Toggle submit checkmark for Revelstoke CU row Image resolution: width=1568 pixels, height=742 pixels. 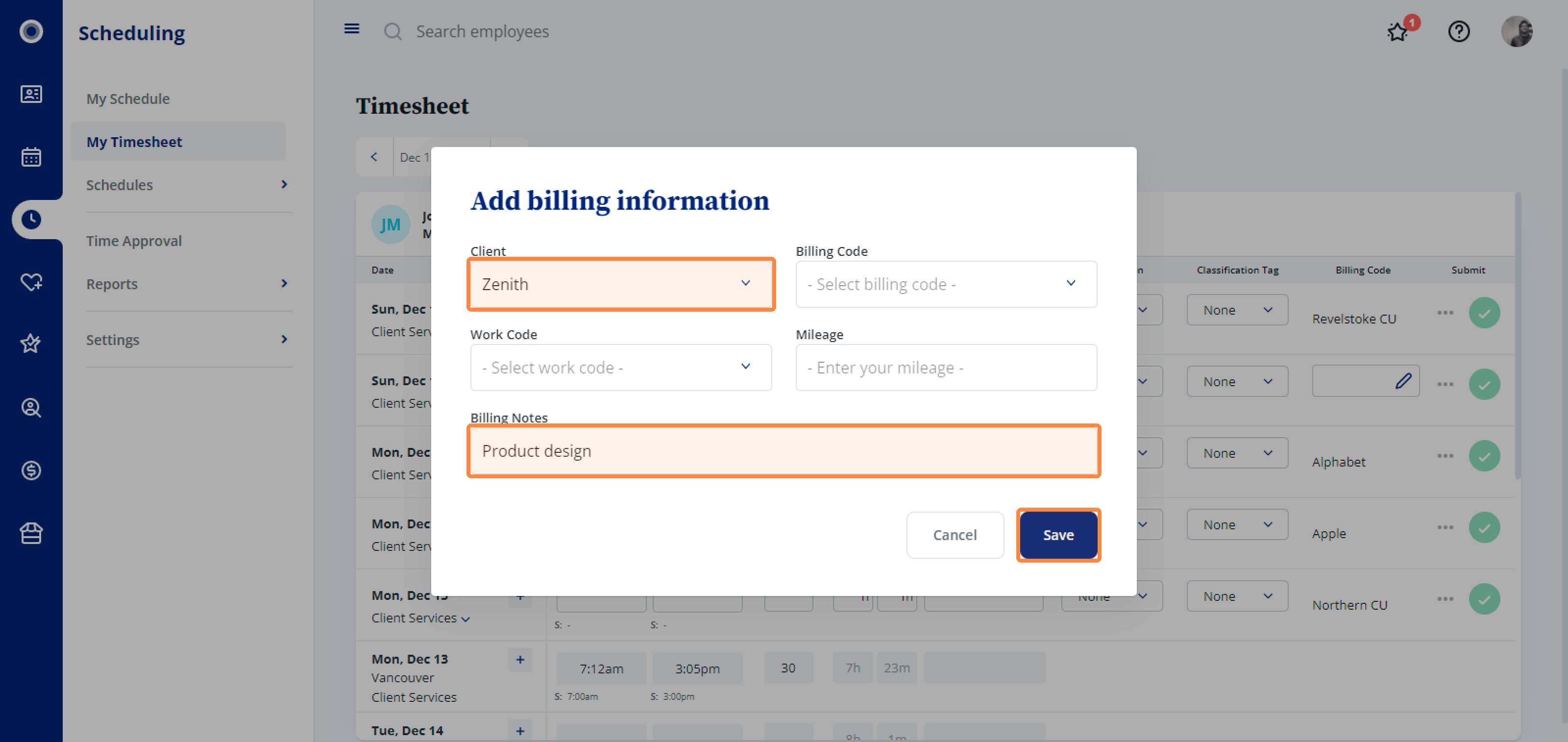[x=1485, y=313]
